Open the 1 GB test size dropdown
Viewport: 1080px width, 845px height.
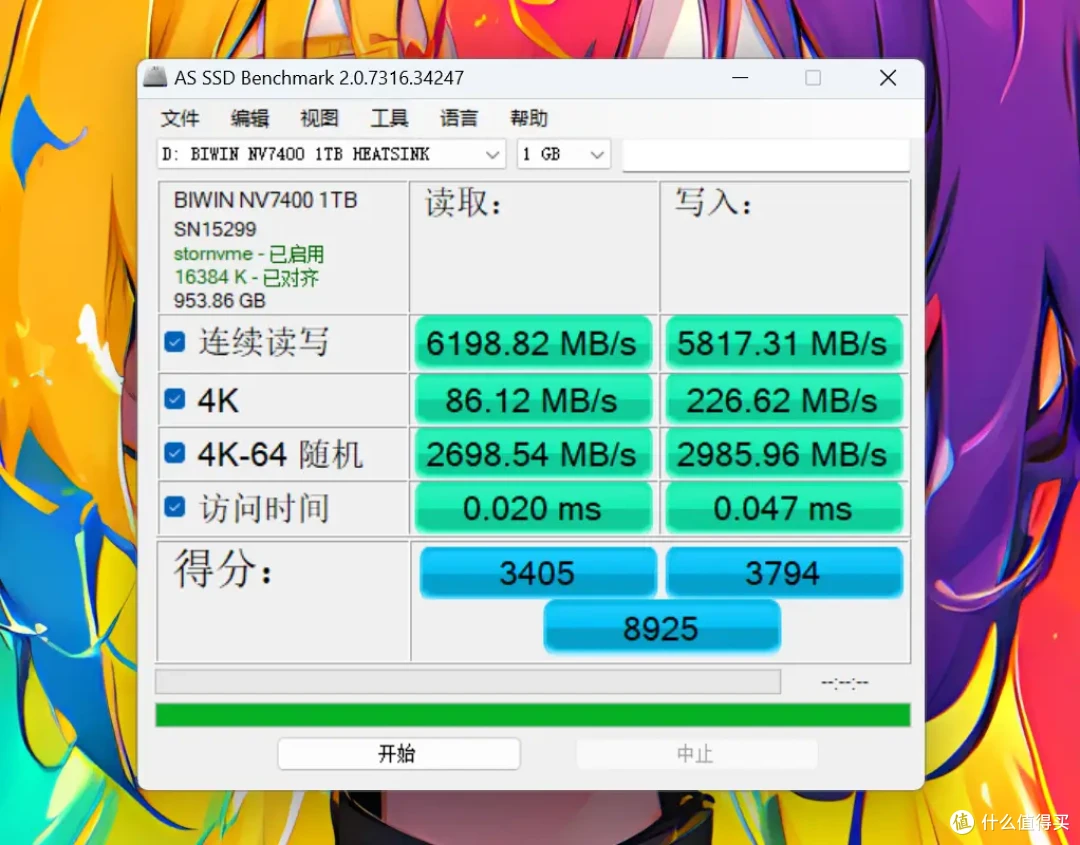point(563,154)
